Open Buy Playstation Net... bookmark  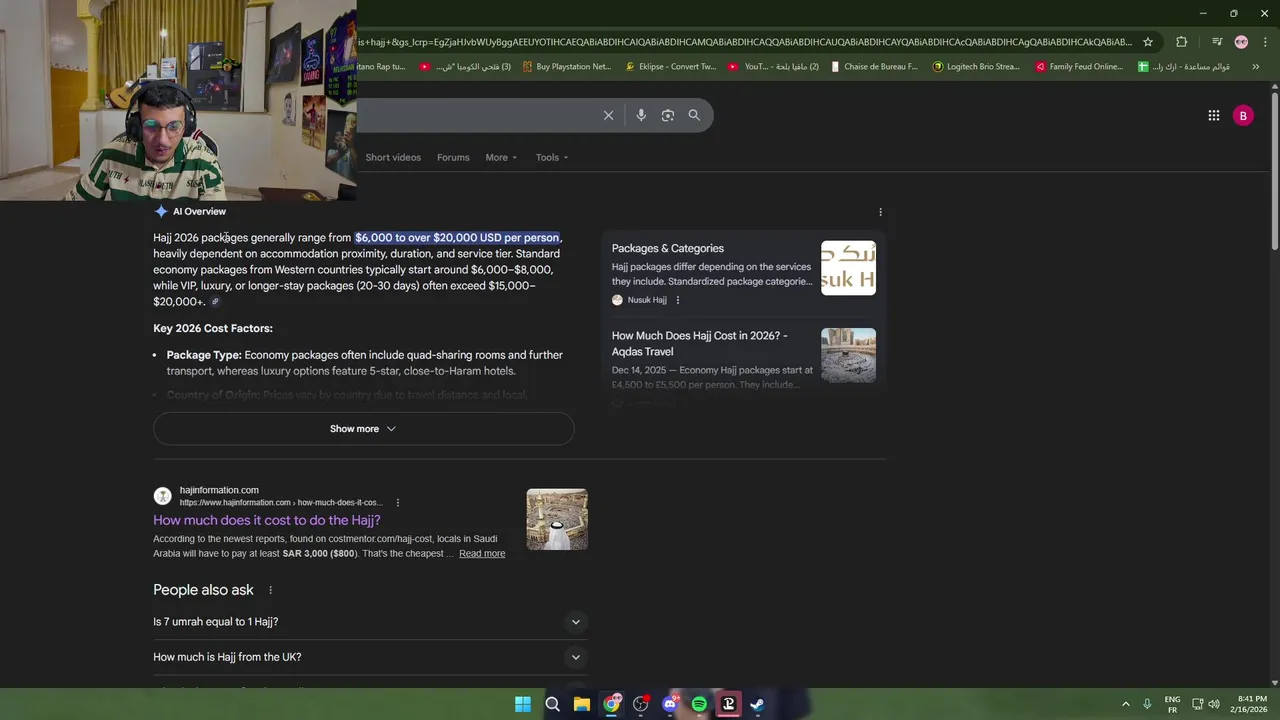(565, 67)
